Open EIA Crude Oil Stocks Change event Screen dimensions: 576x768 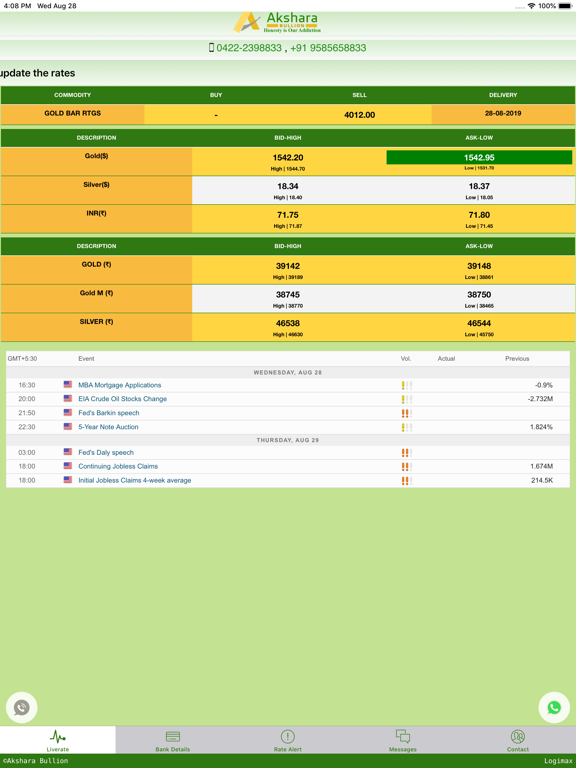pyautogui.click(x=122, y=399)
